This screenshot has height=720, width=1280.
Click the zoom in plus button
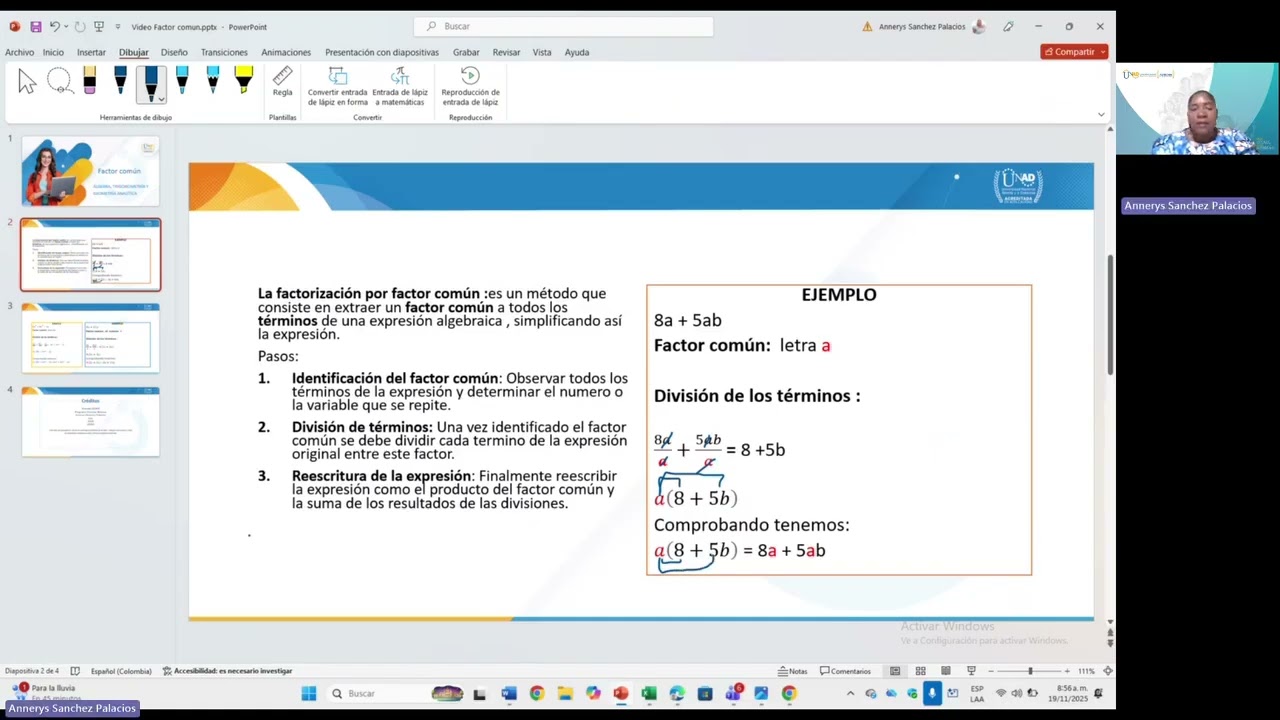tap(1067, 671)
